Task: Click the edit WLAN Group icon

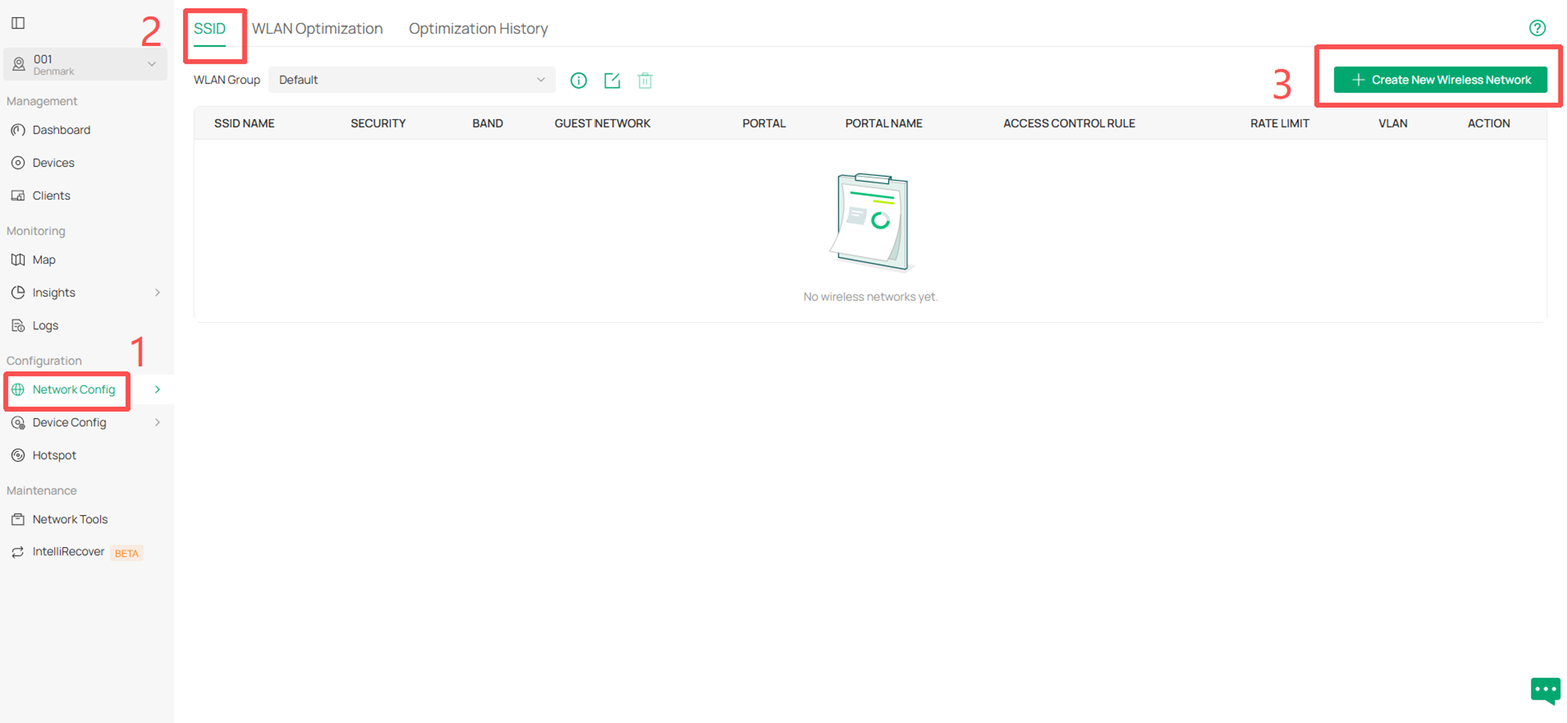Action: point(612,80)
